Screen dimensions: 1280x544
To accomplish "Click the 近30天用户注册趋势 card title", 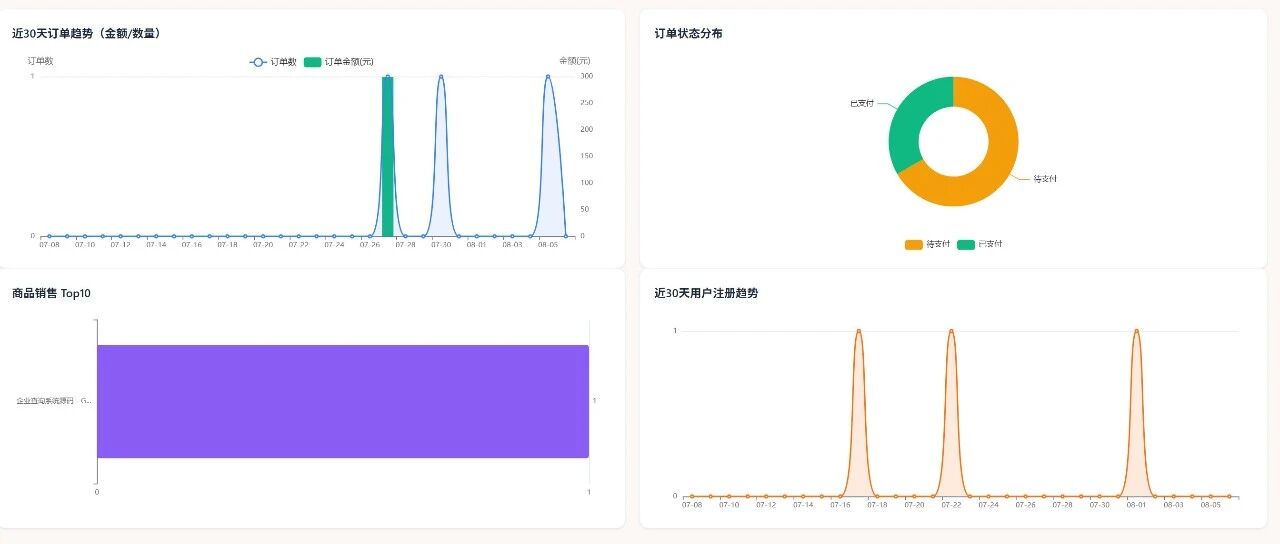I will point(706,293).
